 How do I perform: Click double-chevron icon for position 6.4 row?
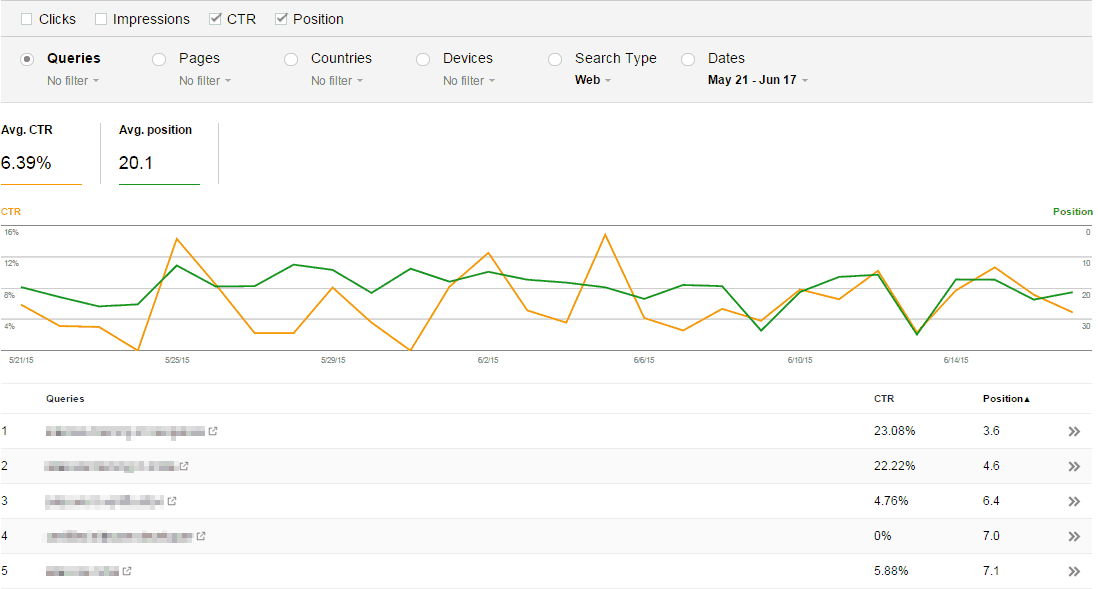coord(1074,502)
